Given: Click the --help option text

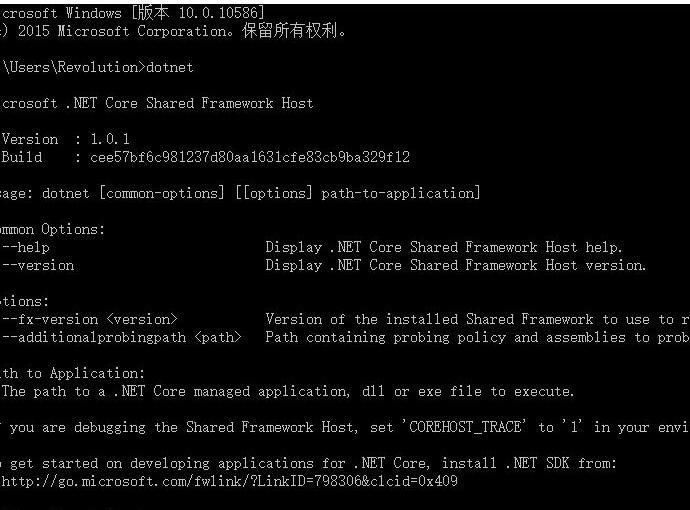Looking at the screenshot, I should pos(26,247).
